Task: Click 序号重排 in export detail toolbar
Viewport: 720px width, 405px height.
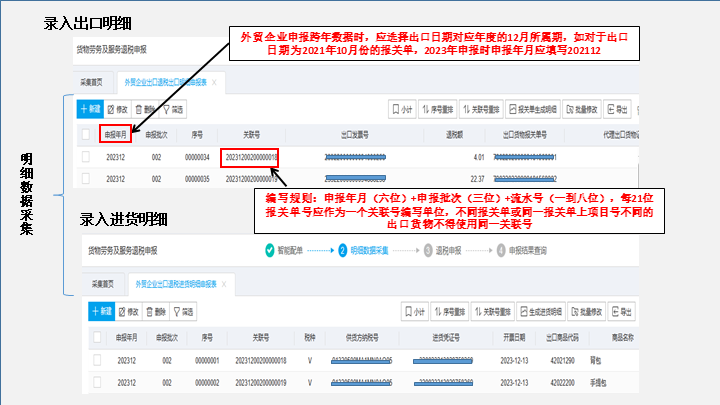Action: pos(438,109)
